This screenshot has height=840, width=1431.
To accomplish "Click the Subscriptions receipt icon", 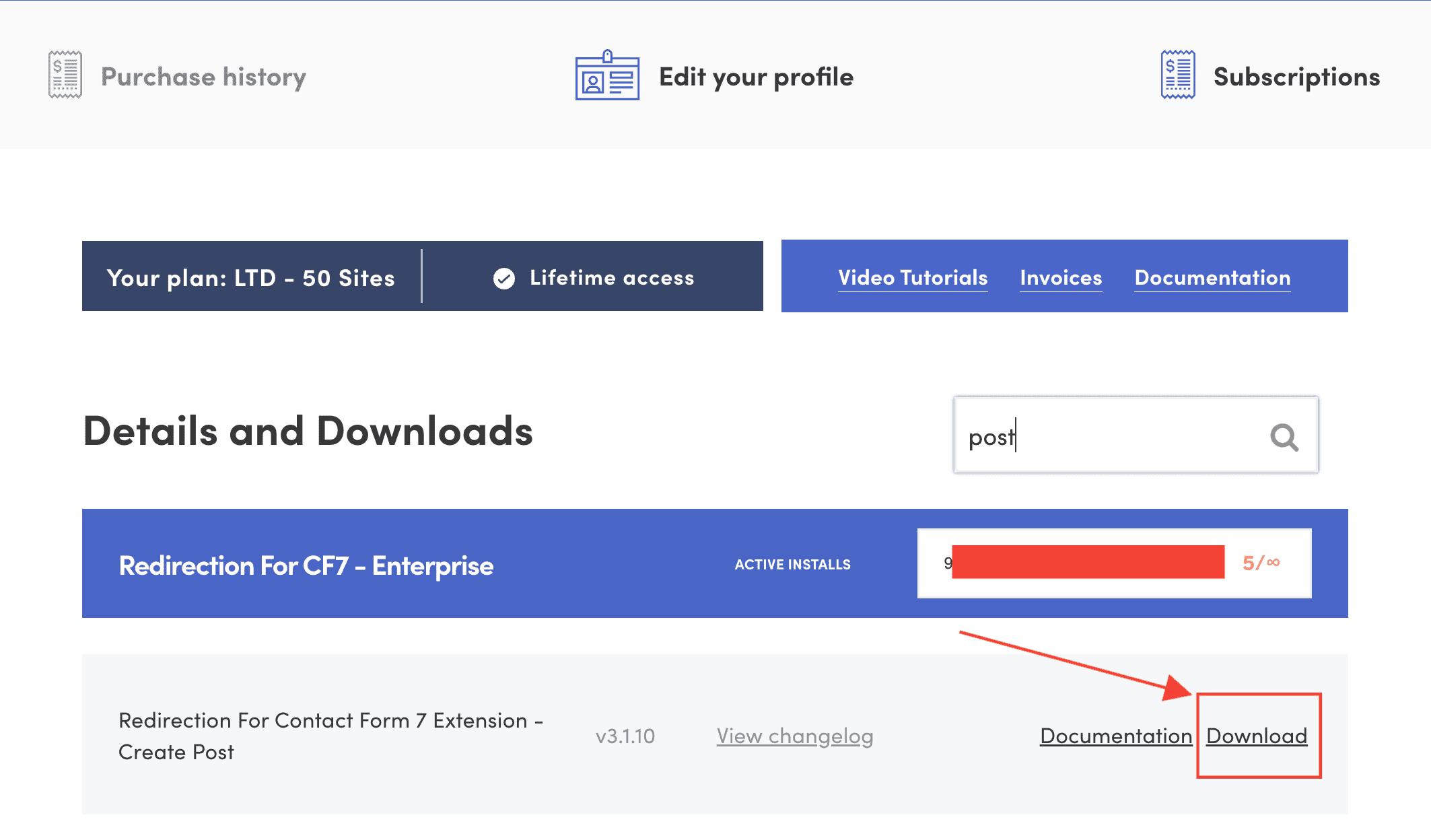I will [x=1178, y=75].
